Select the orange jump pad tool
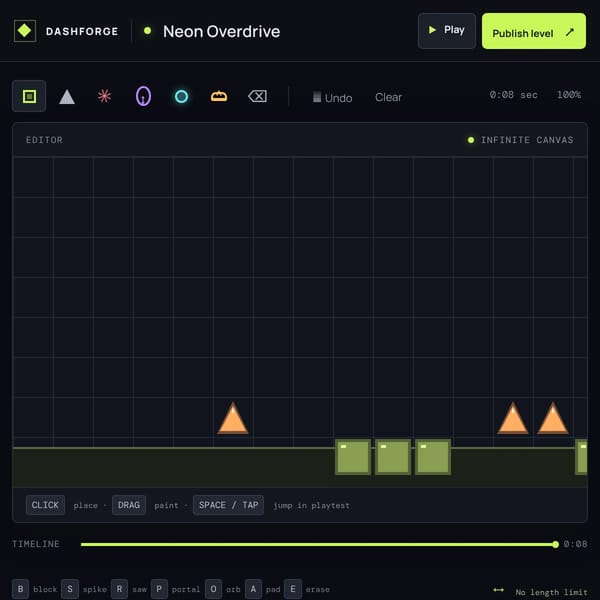Viewport: 600px width, 600px height. [x=219, y=96]
